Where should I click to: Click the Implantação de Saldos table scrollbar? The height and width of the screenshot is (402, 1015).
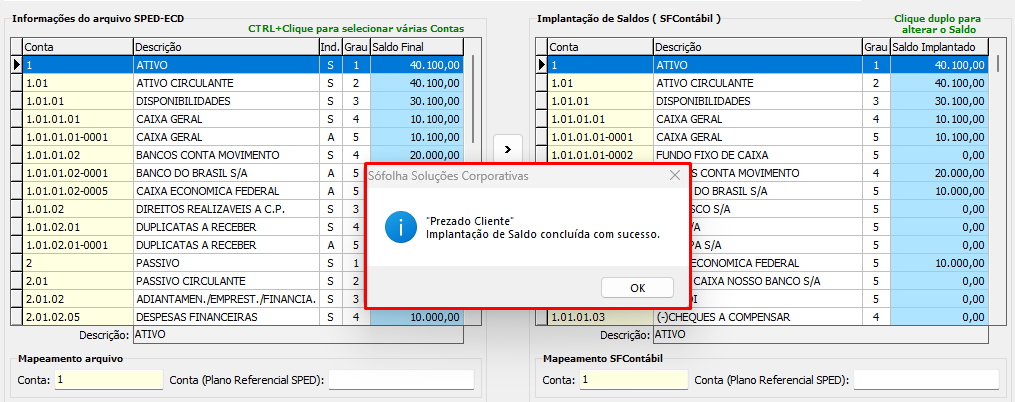(997, 180)
